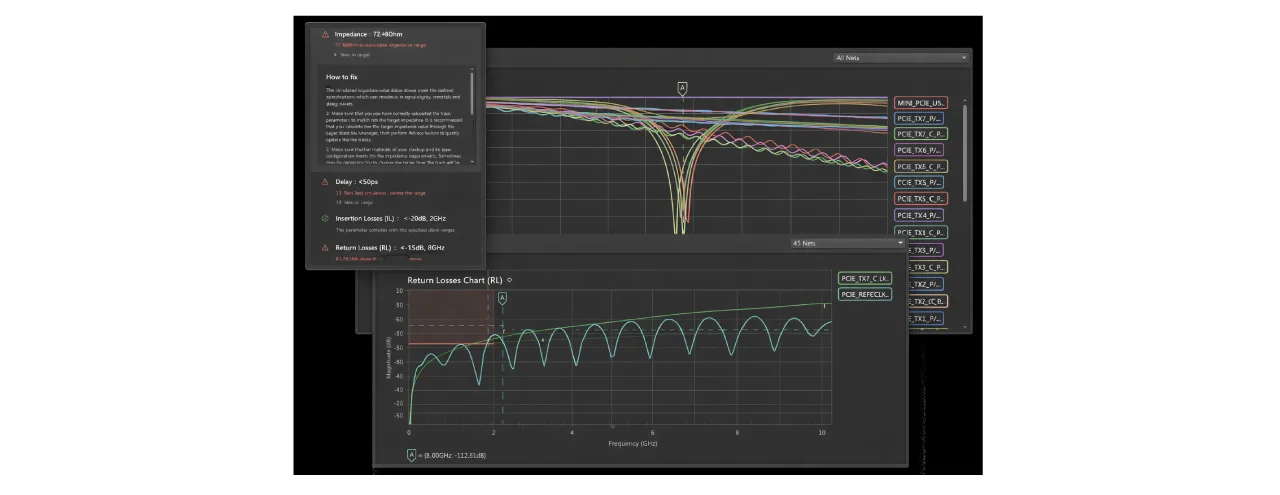
Task: Click the Return Losses warning triangle icon
Action: [324, 247]
